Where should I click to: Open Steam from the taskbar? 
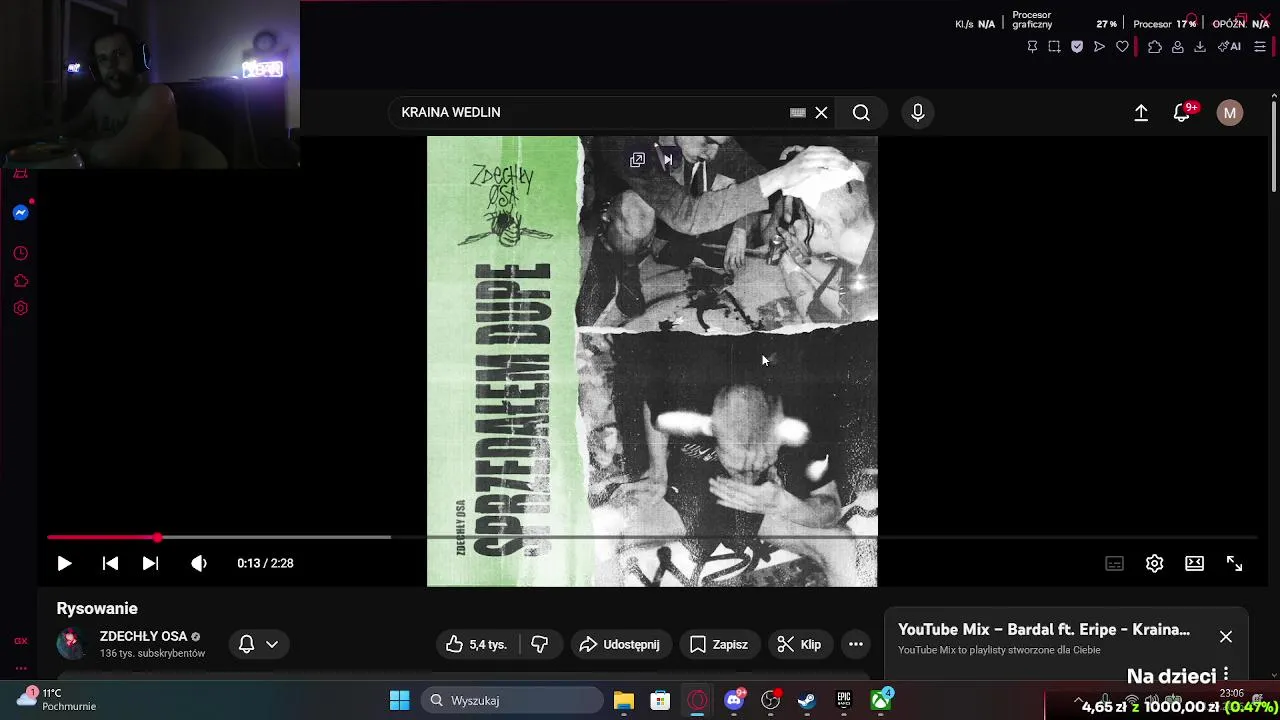pyautogui.click(x=807, y=700)
